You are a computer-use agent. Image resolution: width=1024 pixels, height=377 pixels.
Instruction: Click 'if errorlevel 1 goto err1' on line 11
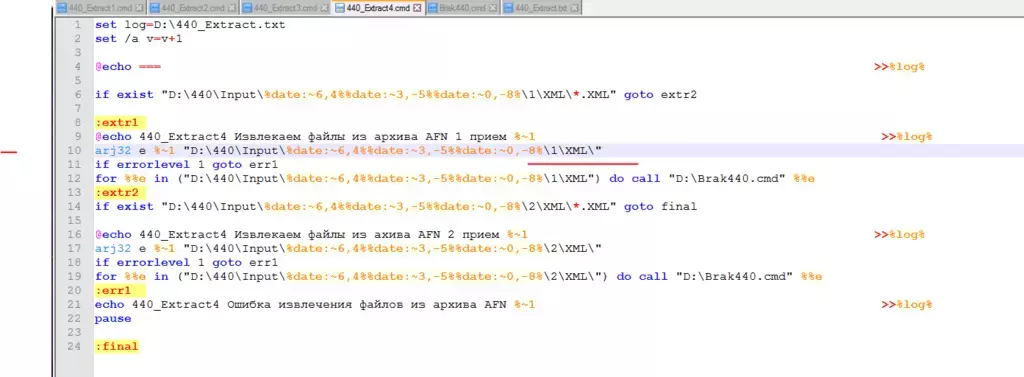pos(186,165)
